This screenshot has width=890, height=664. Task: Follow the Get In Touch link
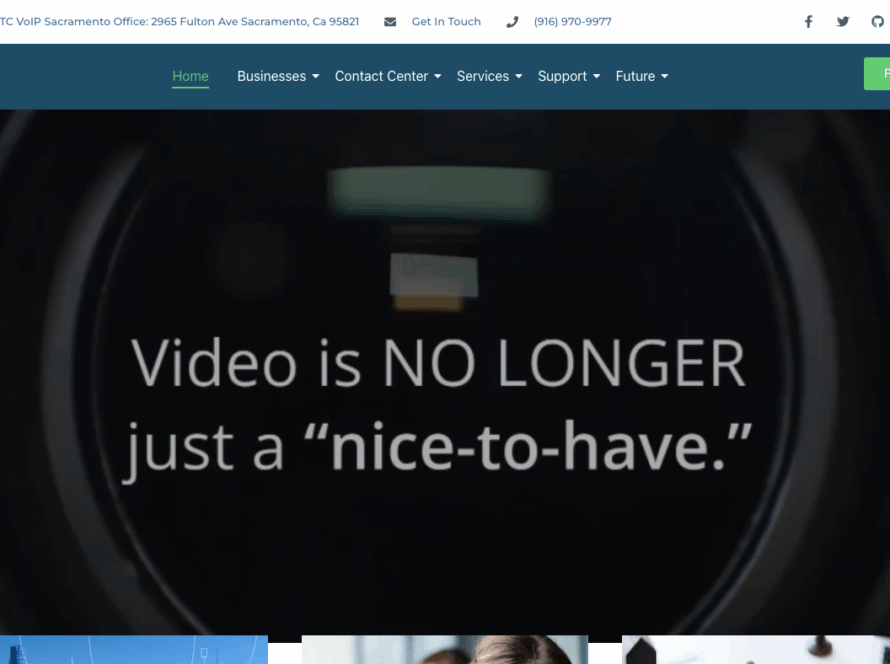click(446, 22)
